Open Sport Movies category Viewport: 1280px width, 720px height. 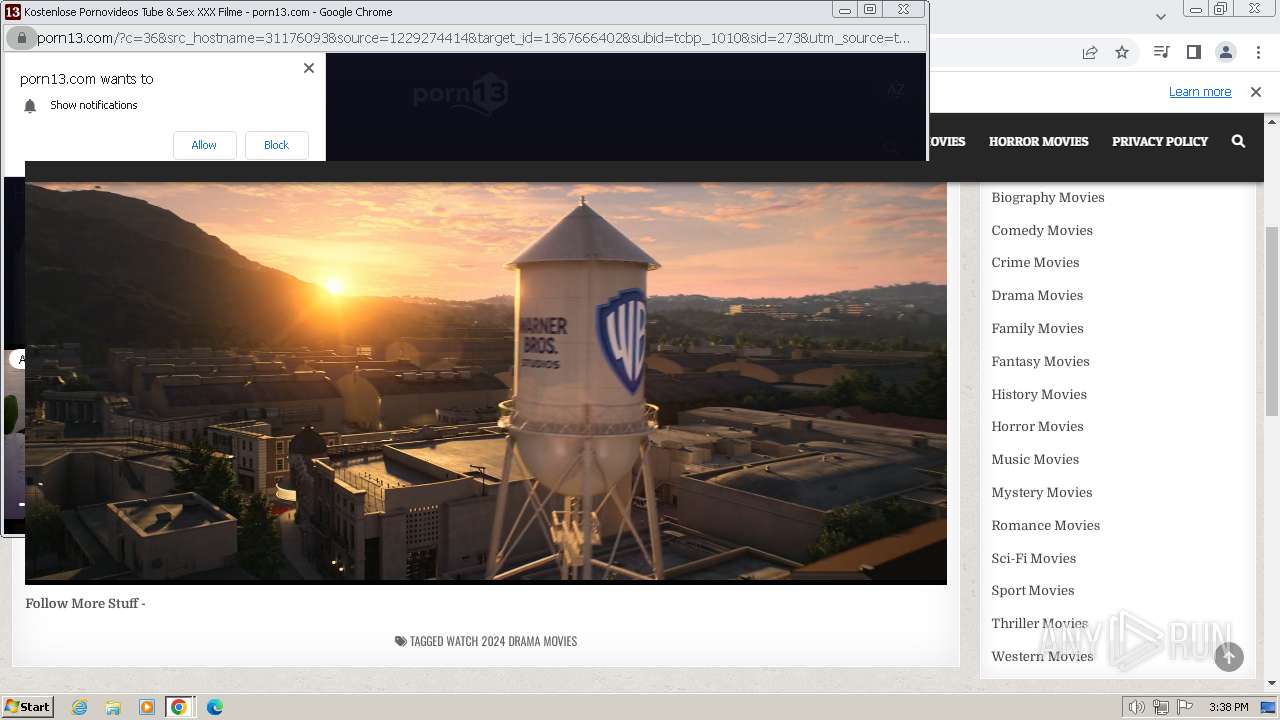coord(1033,590)
